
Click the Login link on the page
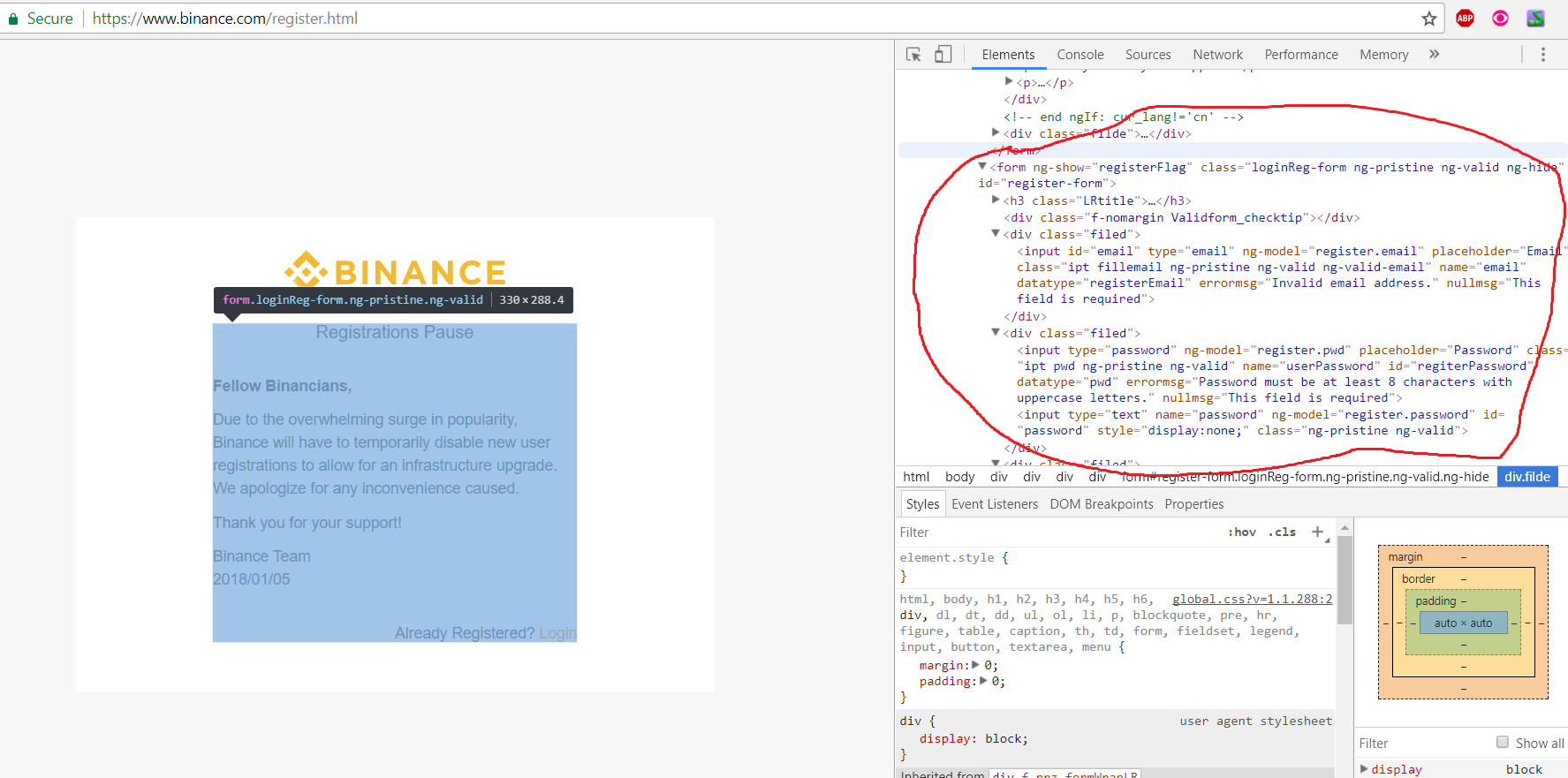tap(557, 633)
